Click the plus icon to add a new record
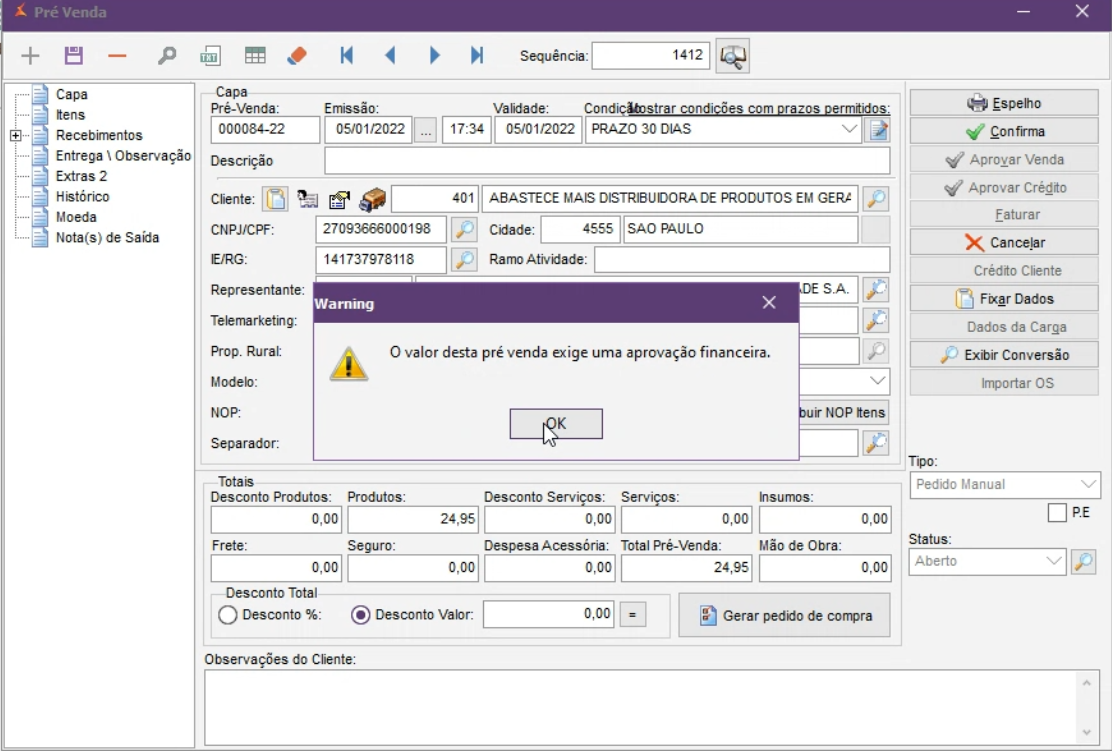This screenshot has height=751, width=1112. 30,55
